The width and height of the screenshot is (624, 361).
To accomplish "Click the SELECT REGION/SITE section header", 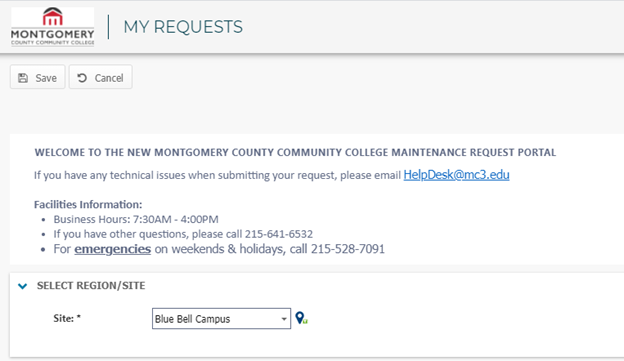I will [x=91, y=286].
